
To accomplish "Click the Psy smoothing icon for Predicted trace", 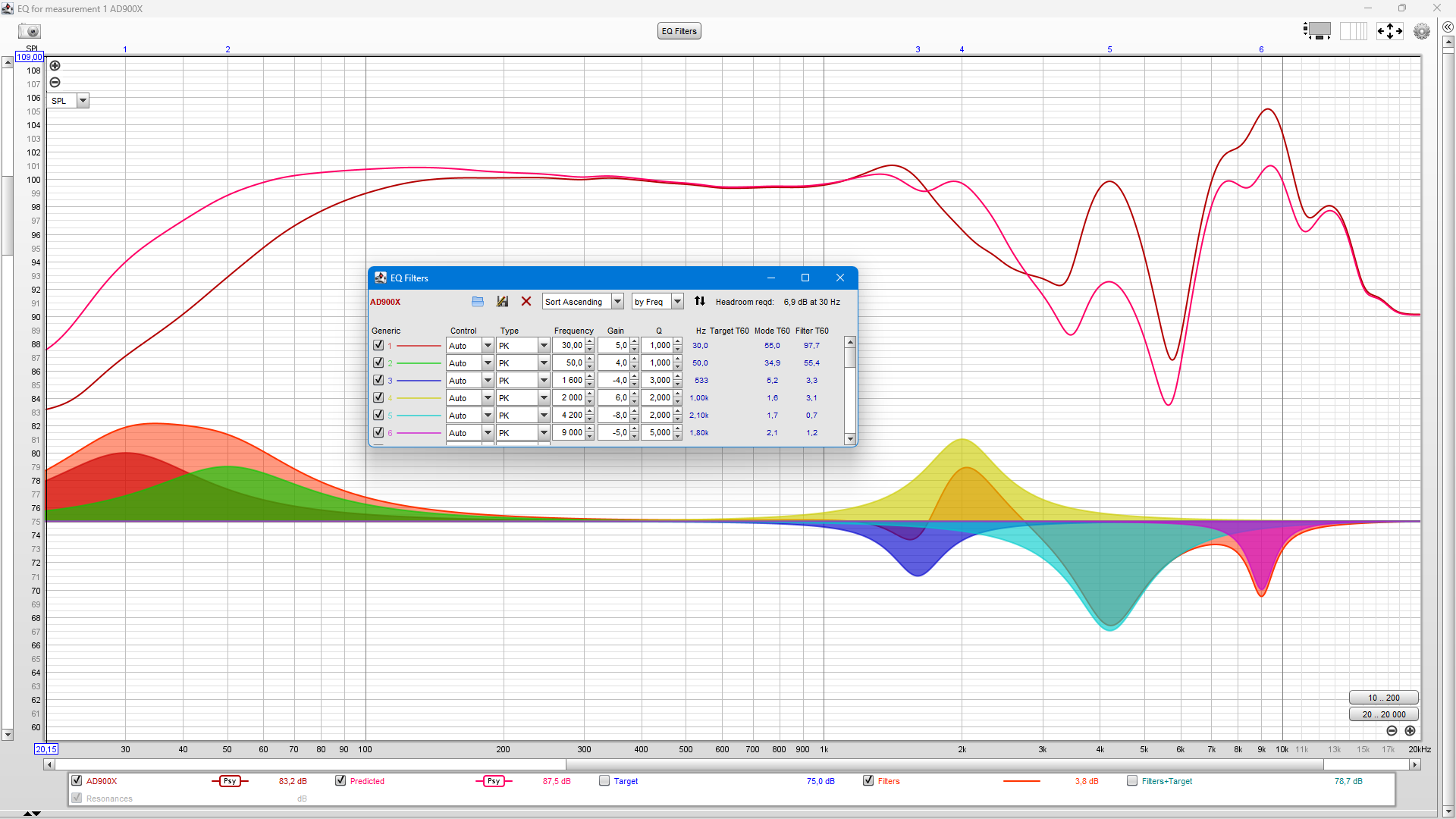I will pyautogui.click(x=494, y=781).
